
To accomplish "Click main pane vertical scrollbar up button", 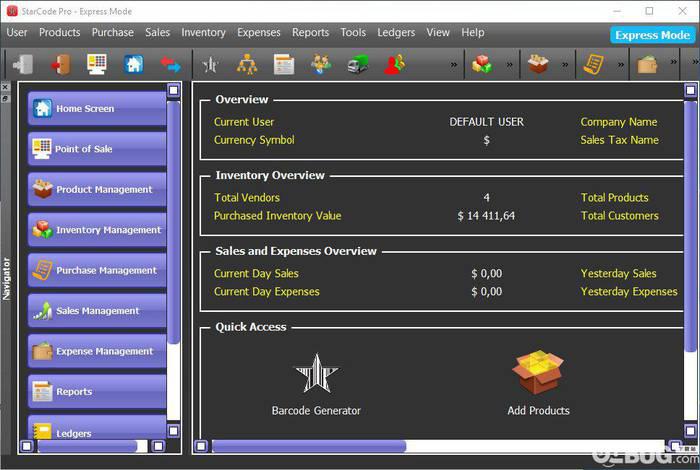I will (691, 91).
